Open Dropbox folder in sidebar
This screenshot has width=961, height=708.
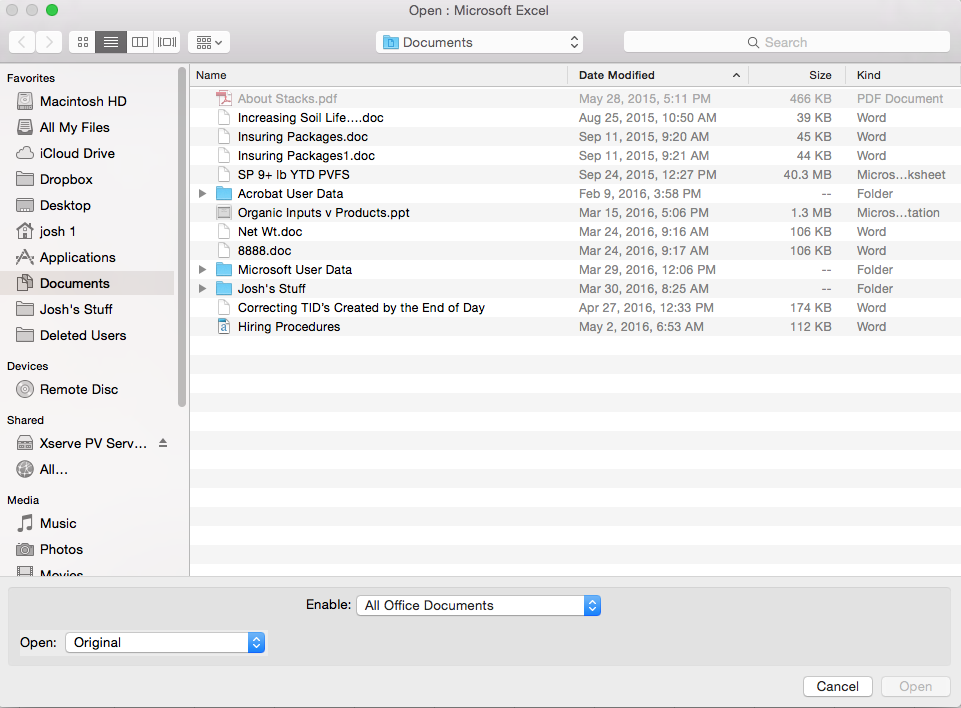pos(87,180)
